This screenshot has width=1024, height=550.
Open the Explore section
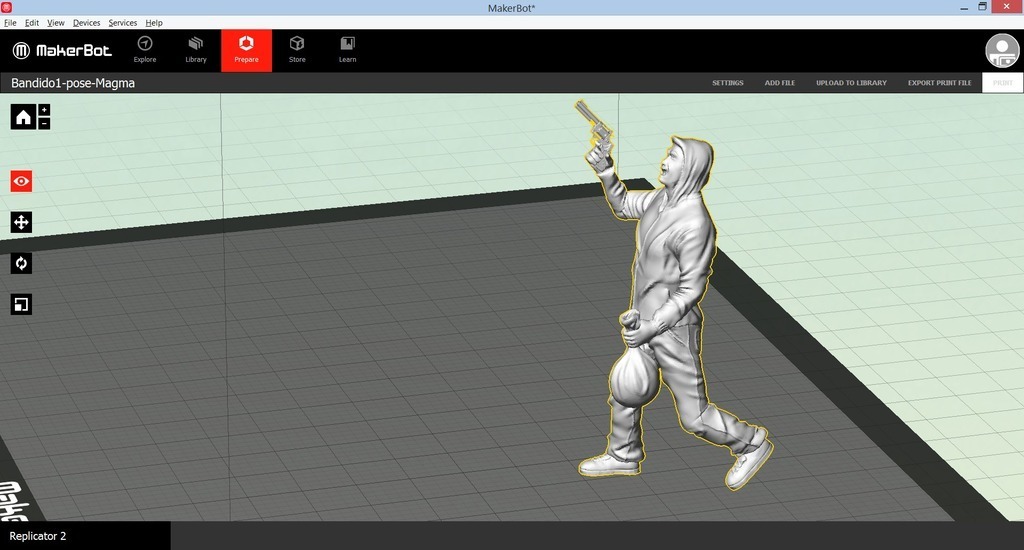pos(145,50)
